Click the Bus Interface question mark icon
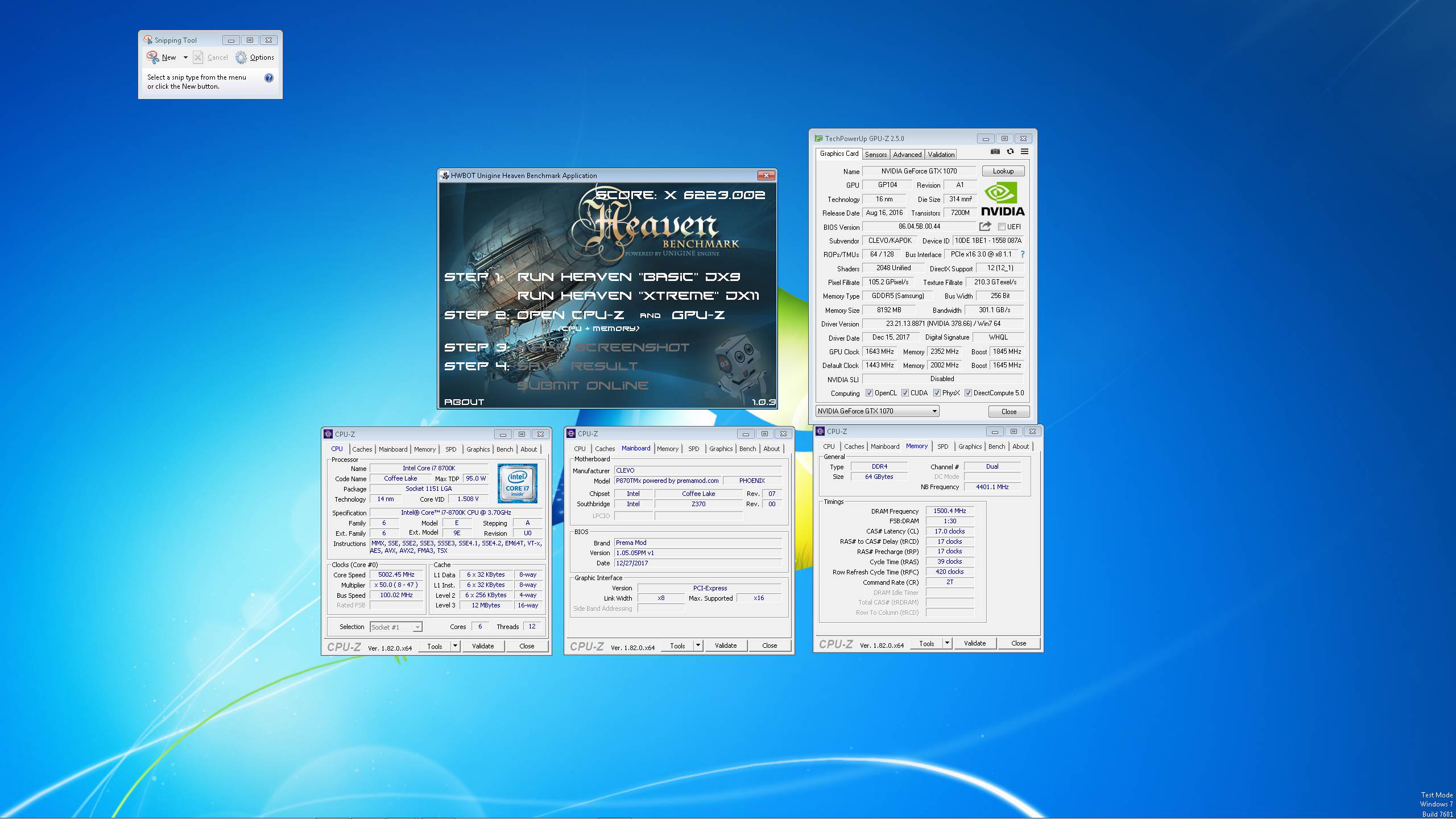 pos(1022,254)
